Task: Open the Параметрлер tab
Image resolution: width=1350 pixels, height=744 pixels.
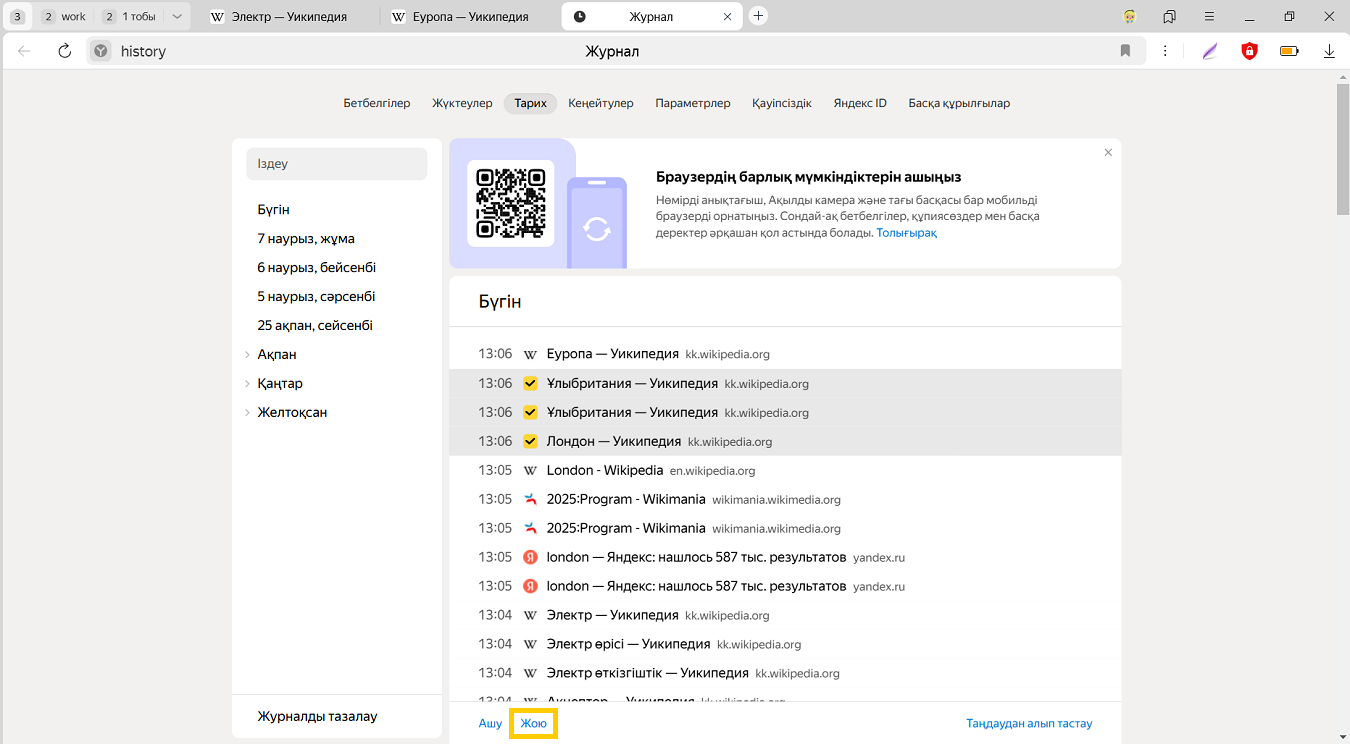Action: point(692,103)
